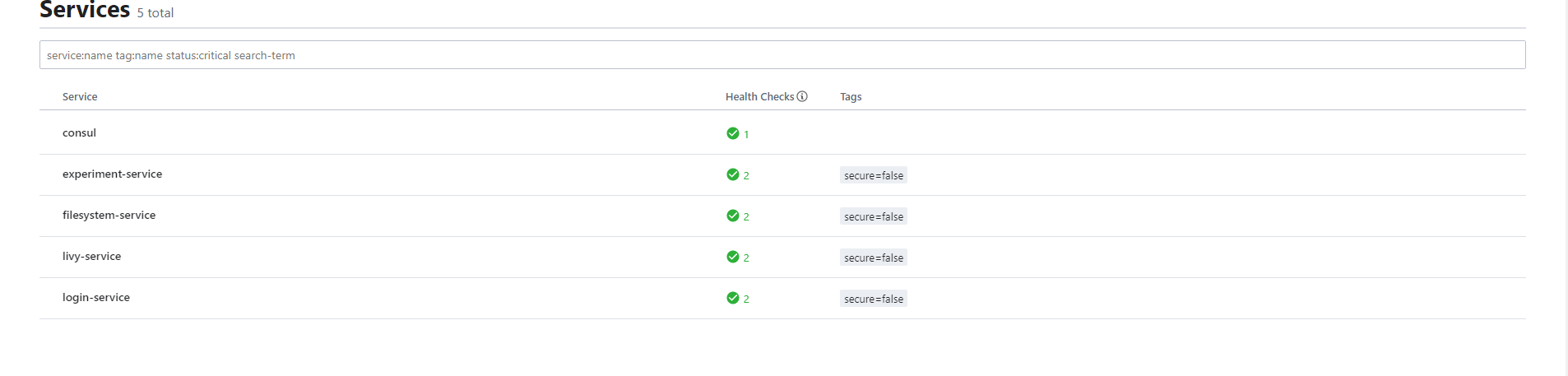Click the Service column header
1568x376 pixels.
tap(80, 96)
